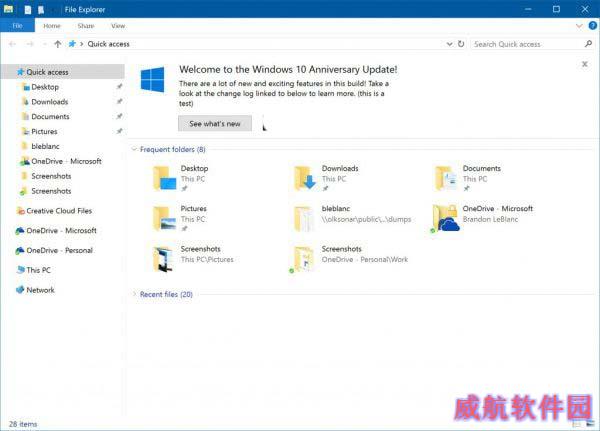The width and height of the screenshot is (600, 431).
Task: Click the \\olksonar\public path text
Action: pos(367,219)
